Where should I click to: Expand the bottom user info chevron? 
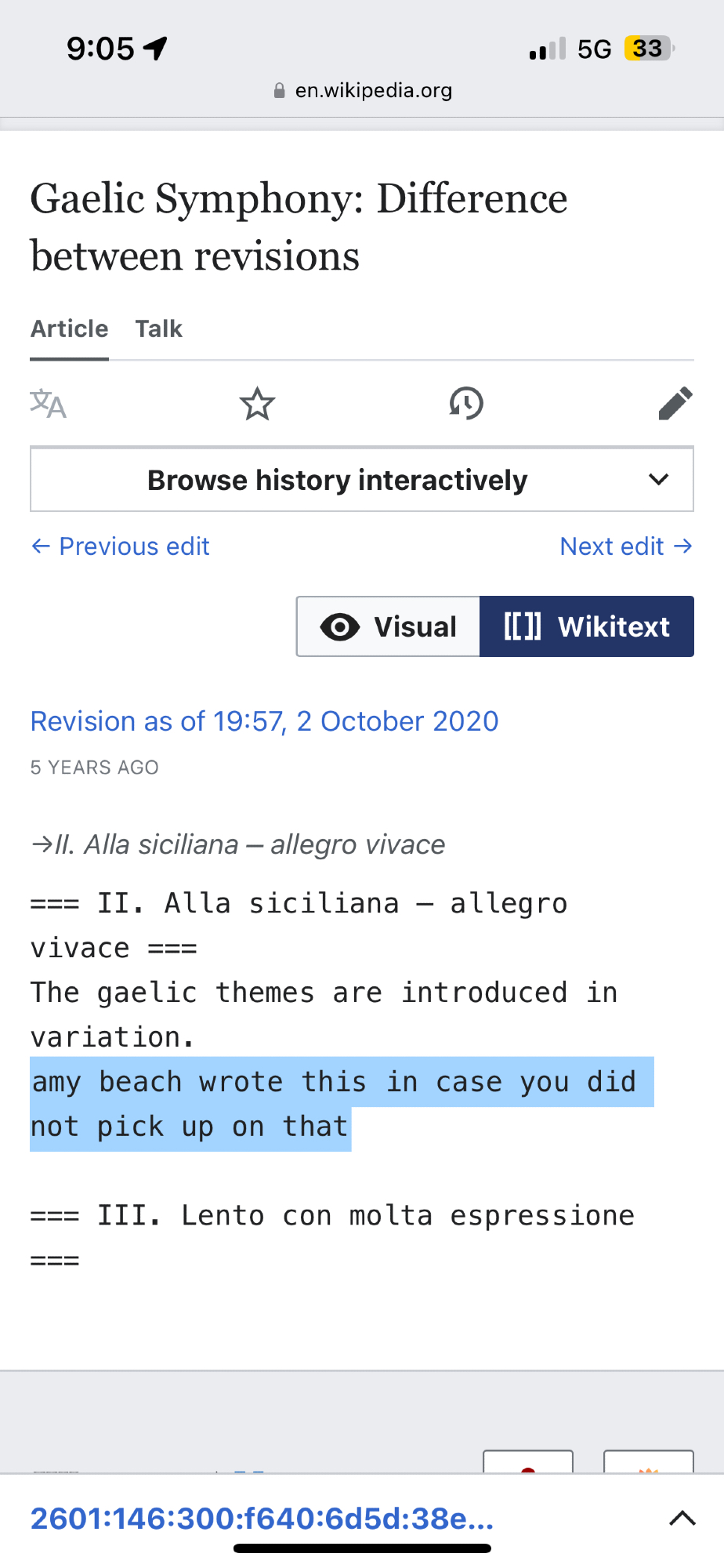tap(682, 1519)
